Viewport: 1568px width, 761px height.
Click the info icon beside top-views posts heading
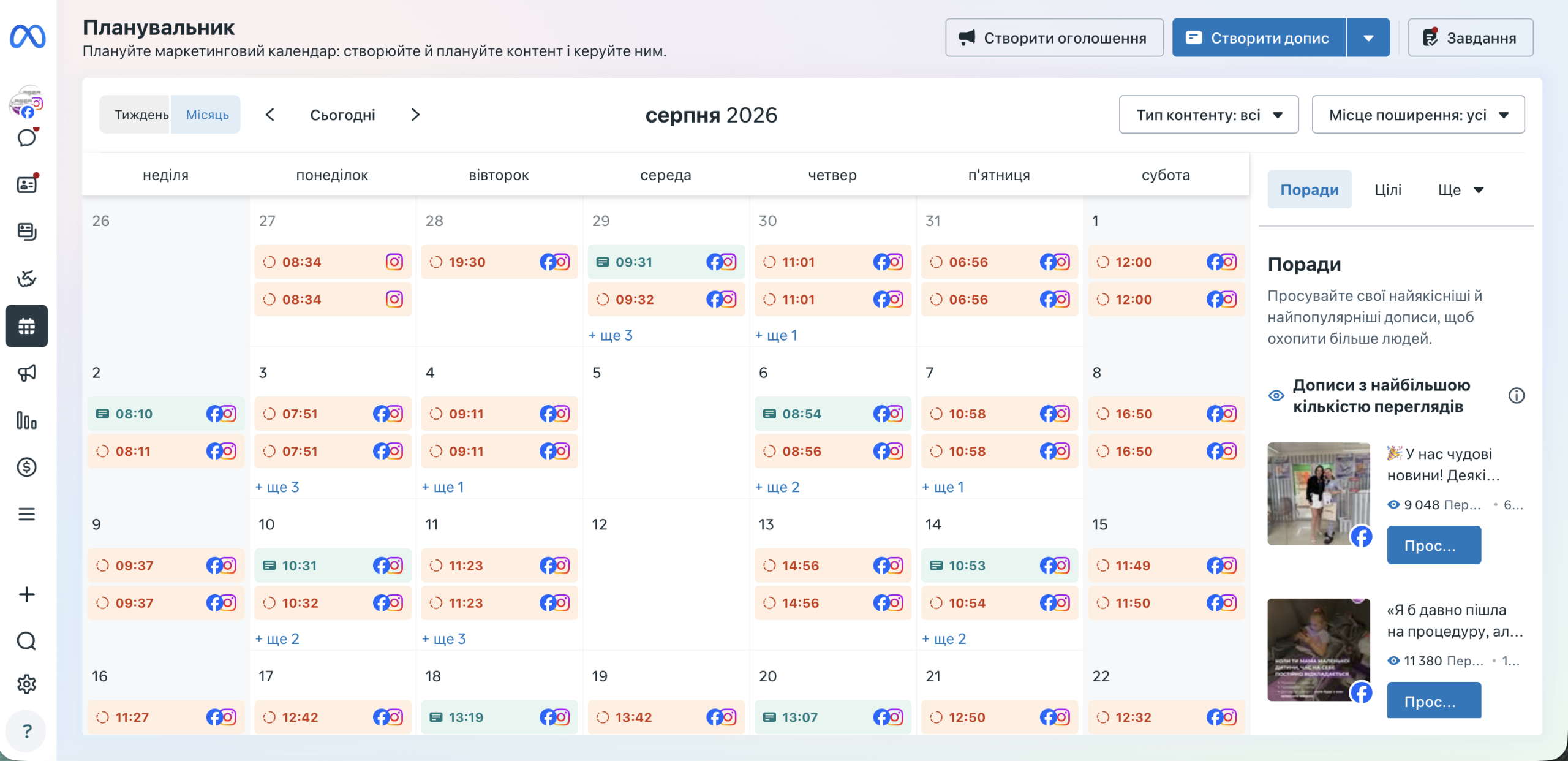coord(1517,396)
